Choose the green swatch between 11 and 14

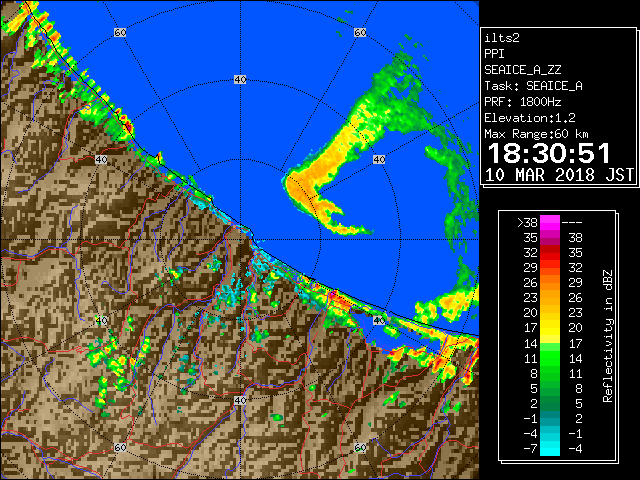(550, 358)
